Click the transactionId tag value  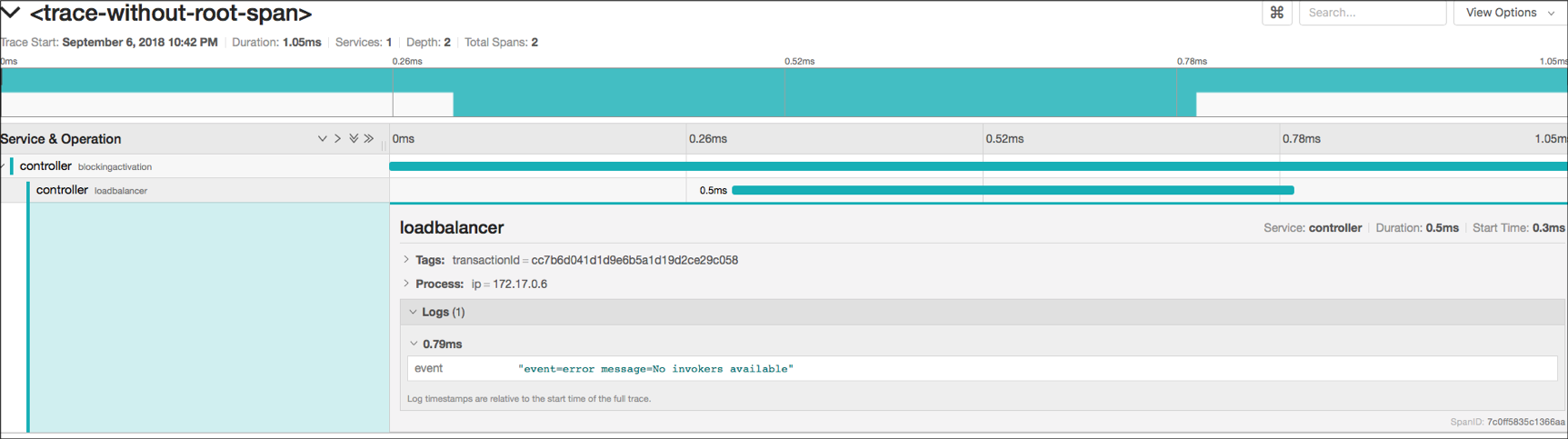(x=634, y=260)
